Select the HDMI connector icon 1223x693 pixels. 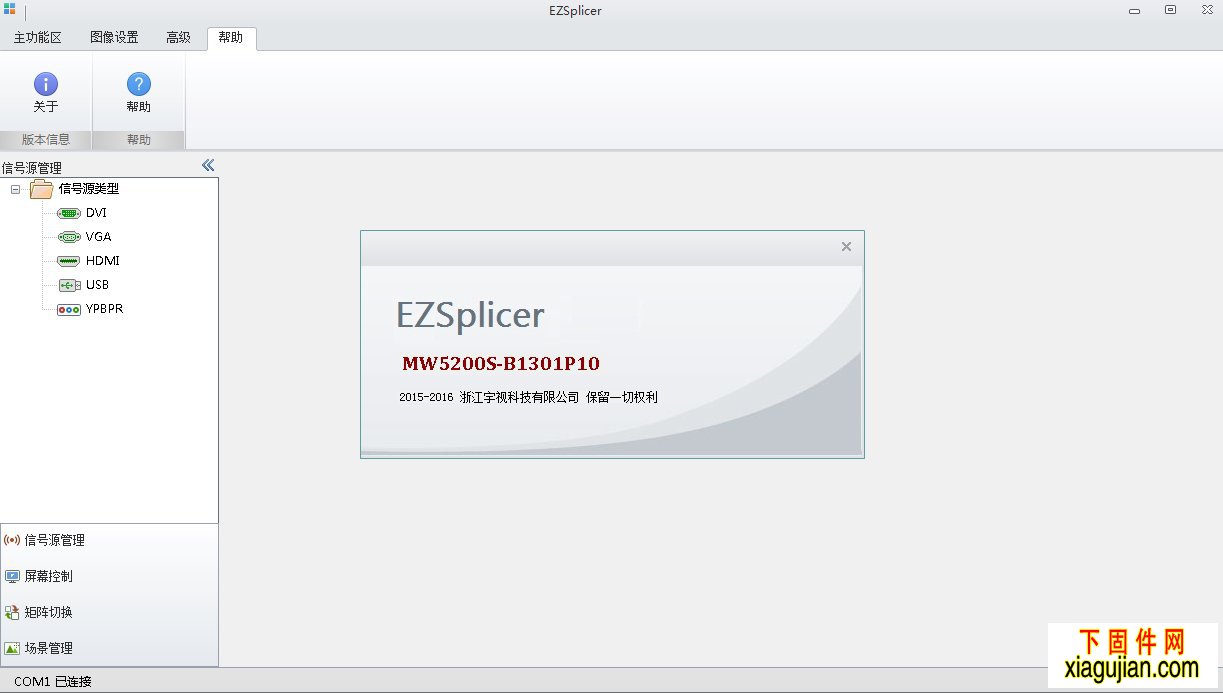tap(69, 261)
